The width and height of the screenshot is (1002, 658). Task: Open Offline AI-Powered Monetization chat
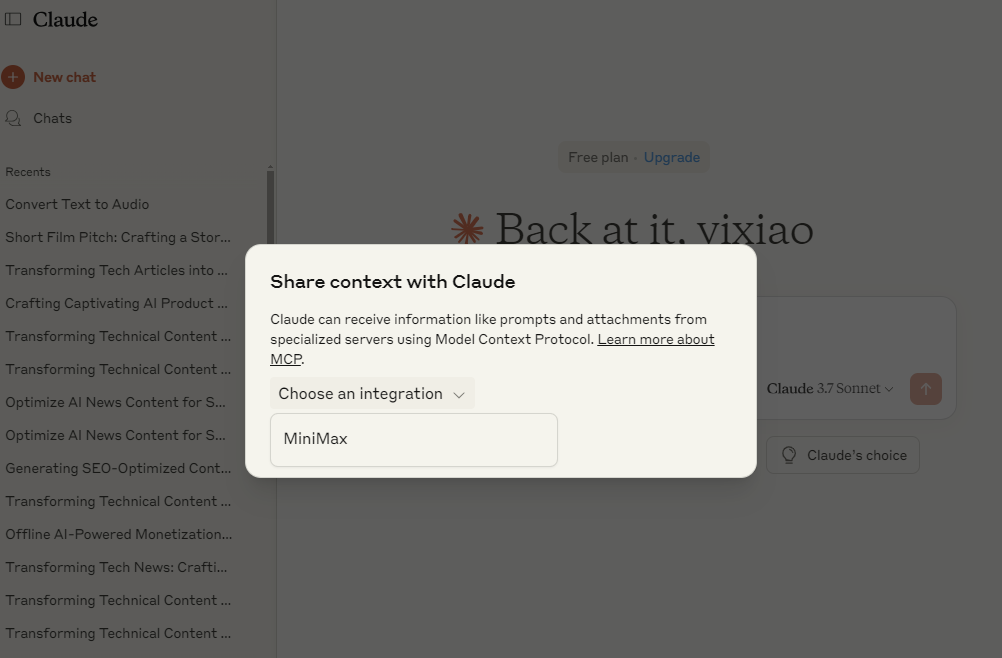(118, 534)
